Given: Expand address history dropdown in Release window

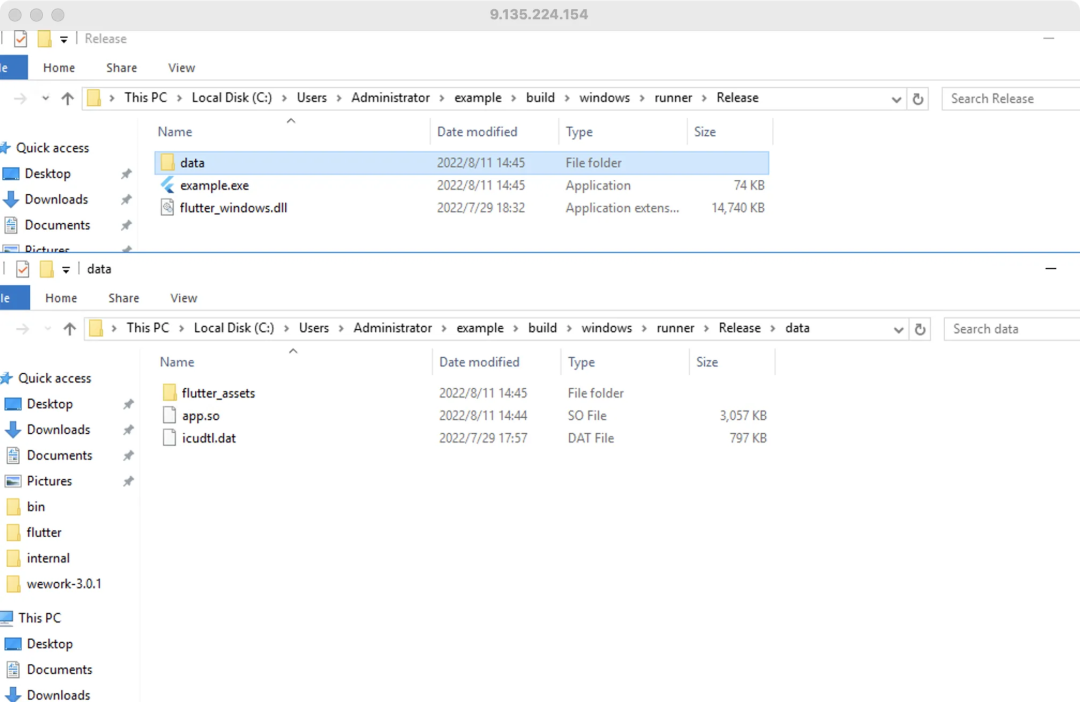Looking at the screenshot, I should tap(896, 99).
